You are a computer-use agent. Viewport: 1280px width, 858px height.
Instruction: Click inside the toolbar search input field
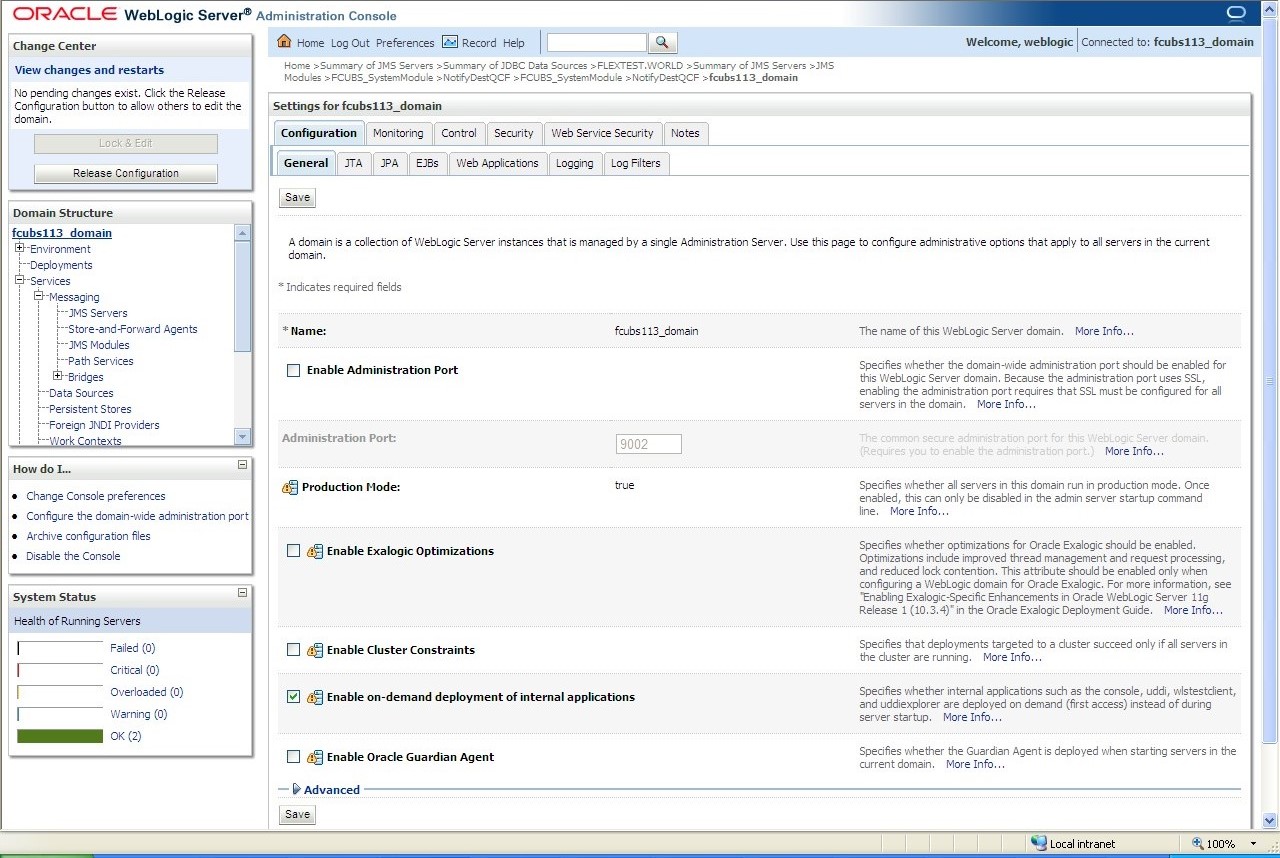tap(596, 42)
